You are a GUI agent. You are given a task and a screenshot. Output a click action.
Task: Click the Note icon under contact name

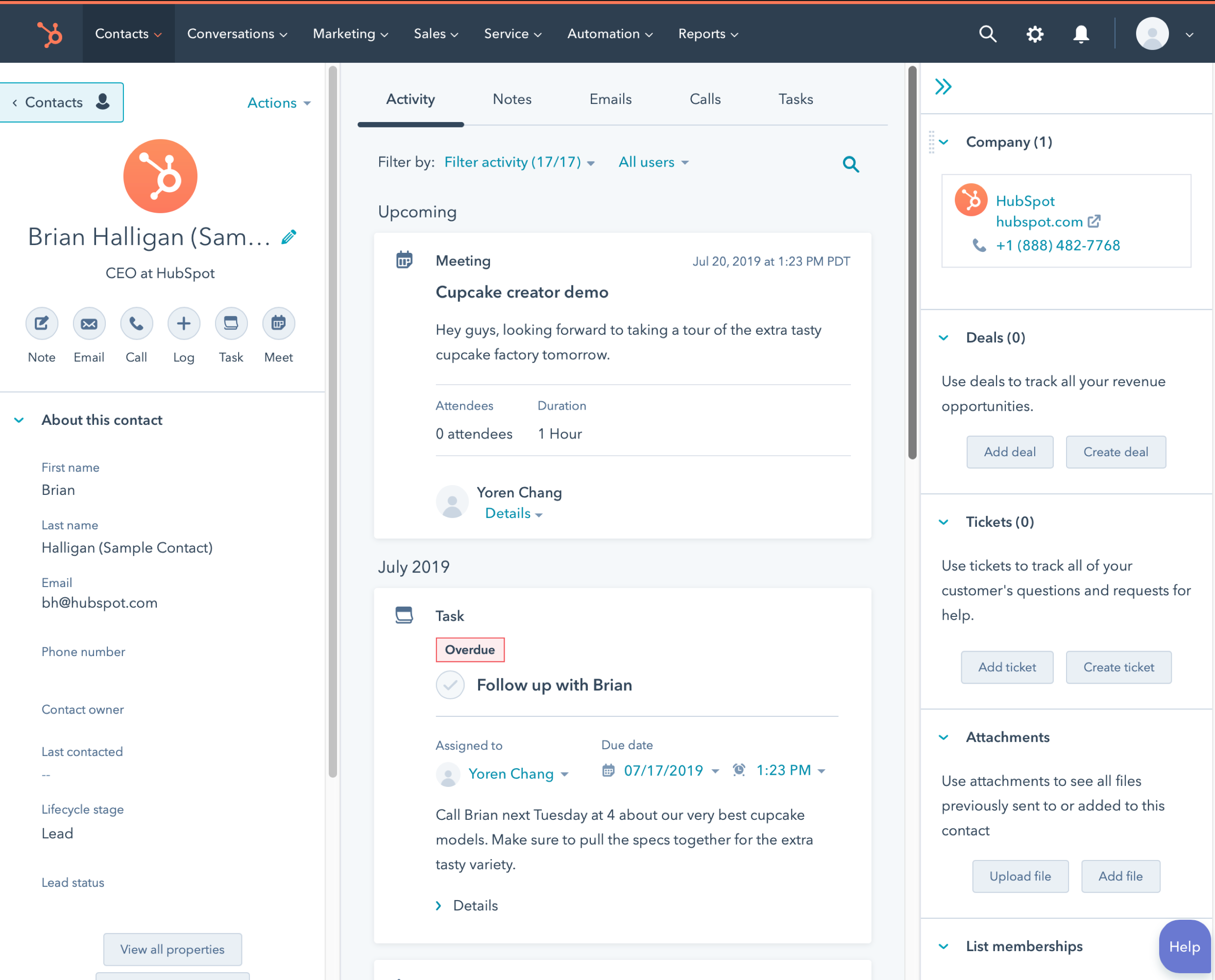coord(42,323)
